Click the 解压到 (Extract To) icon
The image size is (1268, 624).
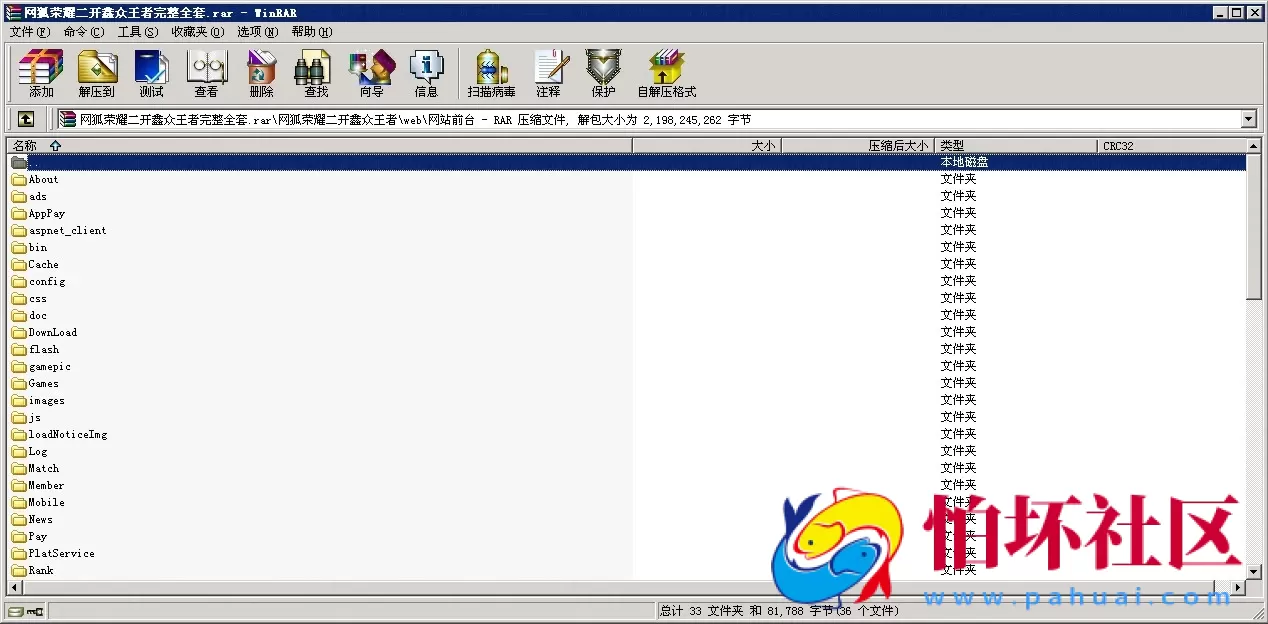click(96, 72)
